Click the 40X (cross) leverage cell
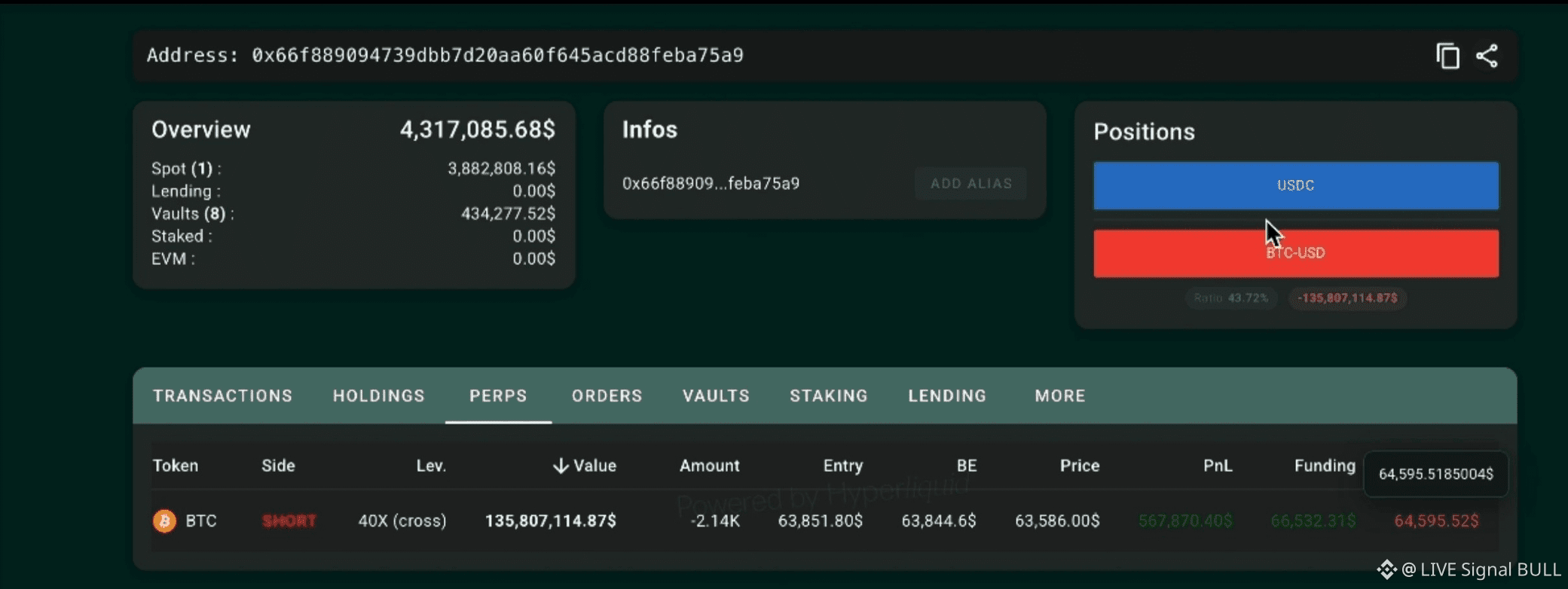This screenshot has width=1568, height=589. tap(402, 521)
